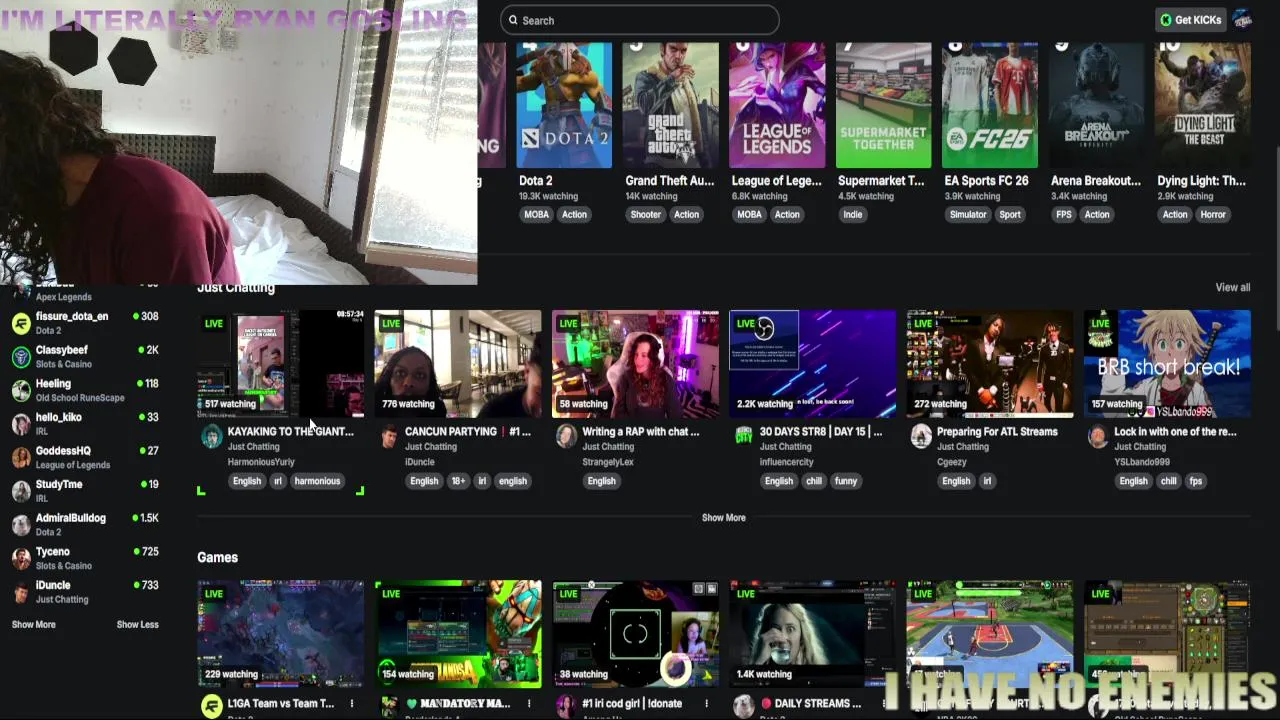Click HarmoniousYuriy's avatar beside the KAYAKING title
Viewport: 1280px width, 720px height.
(211, 436)
